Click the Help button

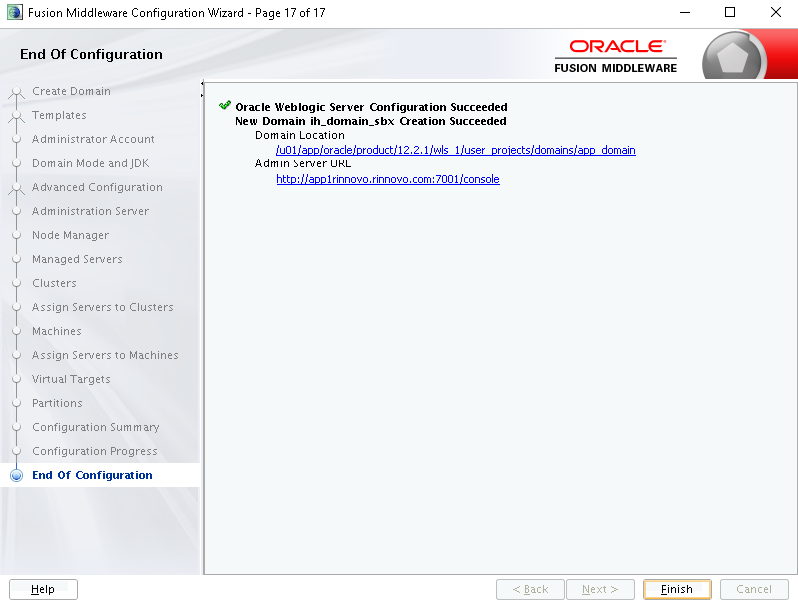(43, 589)
